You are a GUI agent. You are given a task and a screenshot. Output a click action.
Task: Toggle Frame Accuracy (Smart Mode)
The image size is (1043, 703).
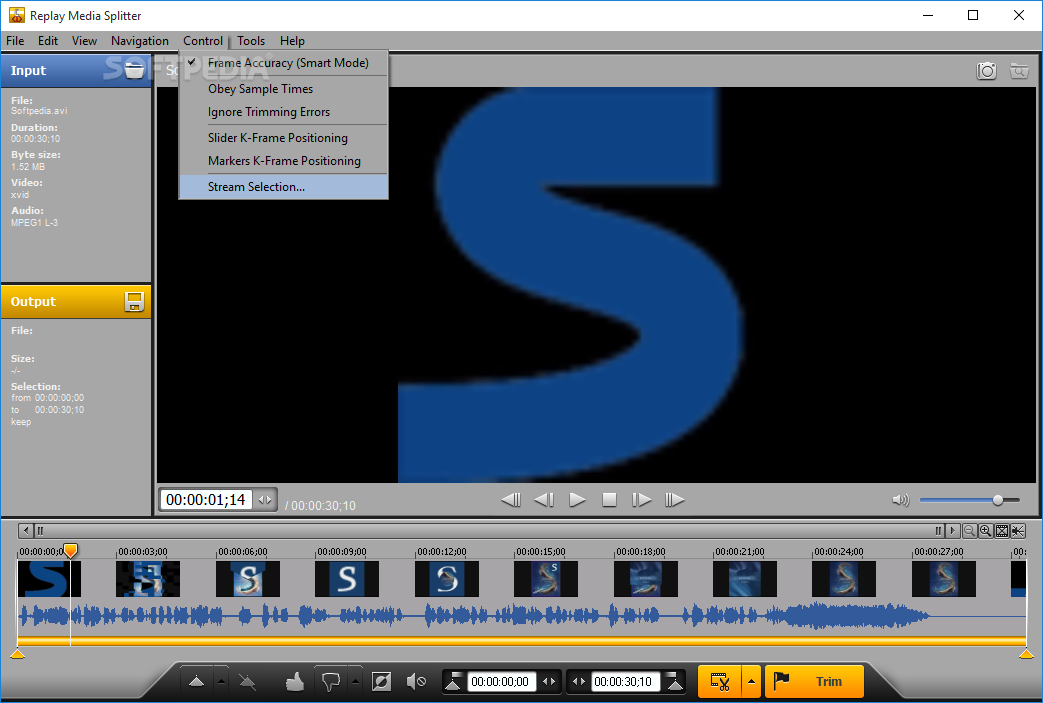tap(284, 63)
